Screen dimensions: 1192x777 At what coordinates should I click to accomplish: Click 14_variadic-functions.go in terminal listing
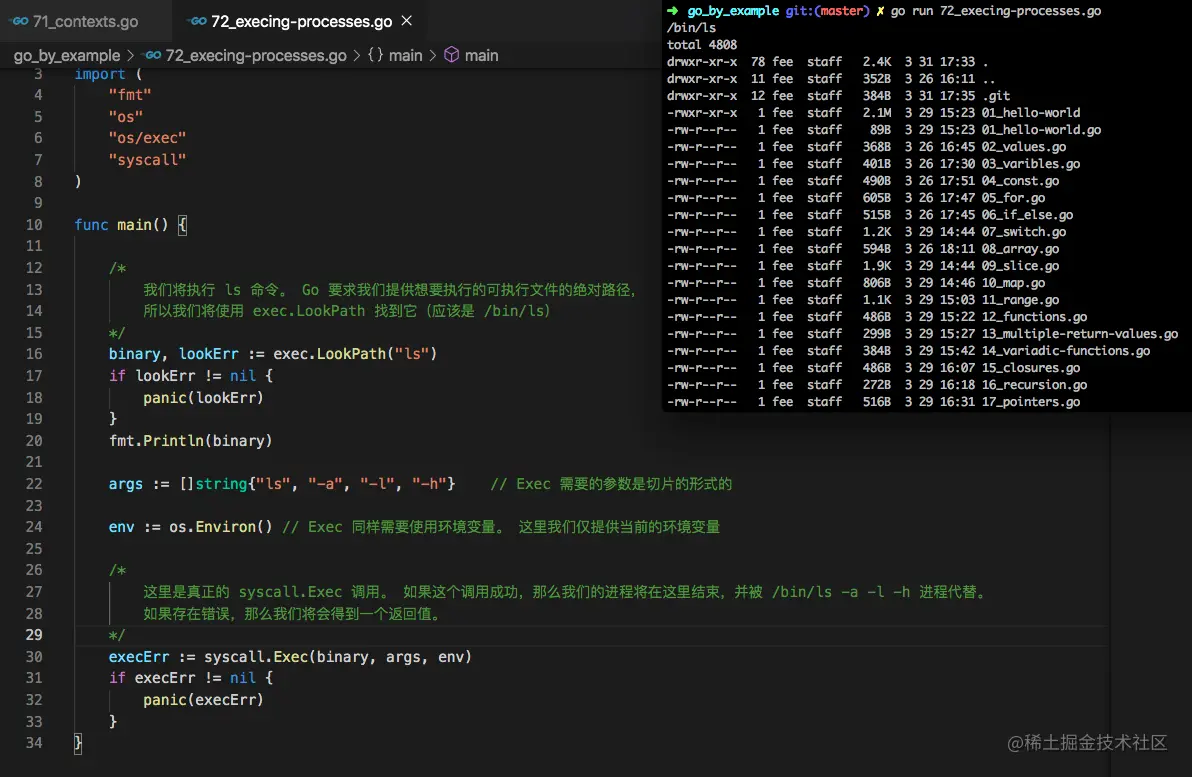1065,351
